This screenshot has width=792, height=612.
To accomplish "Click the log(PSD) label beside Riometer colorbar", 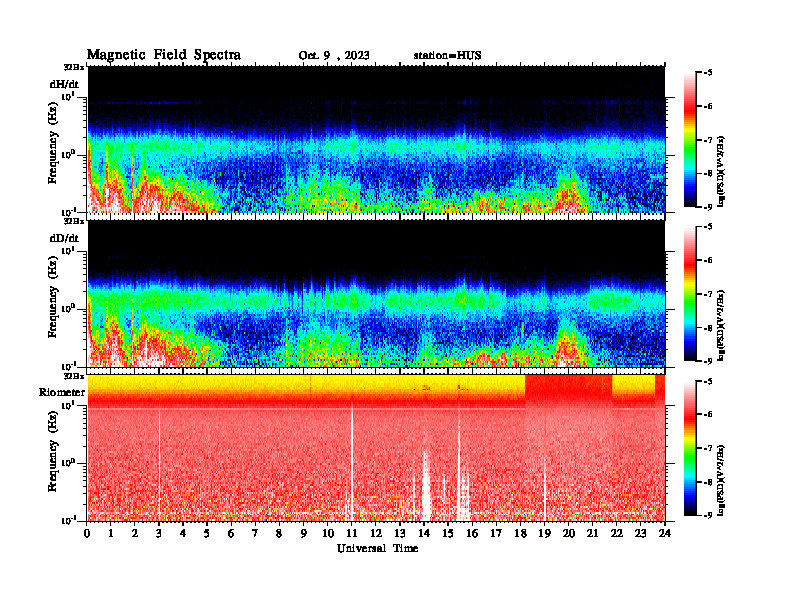I will coord(721,480).
